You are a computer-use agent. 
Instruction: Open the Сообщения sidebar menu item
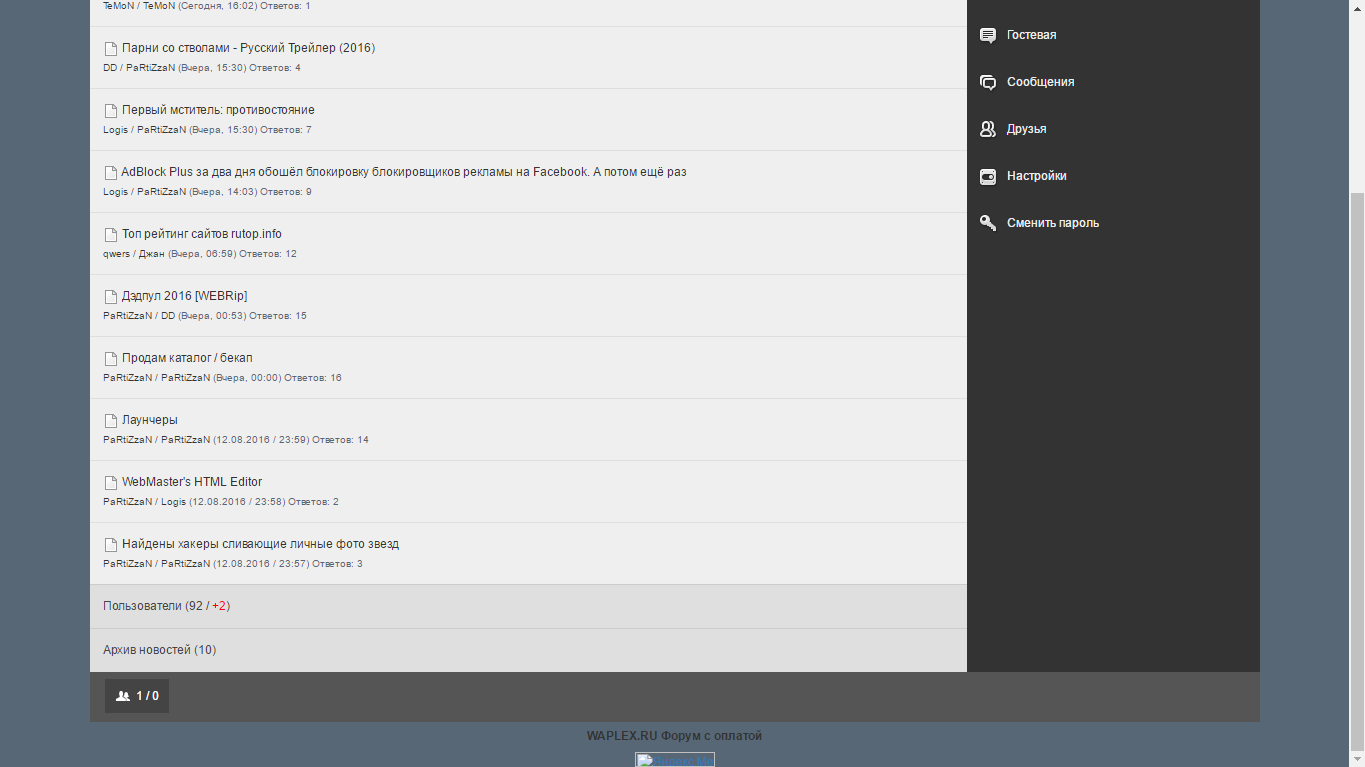pyautogui.click(x=1113, y=82)
